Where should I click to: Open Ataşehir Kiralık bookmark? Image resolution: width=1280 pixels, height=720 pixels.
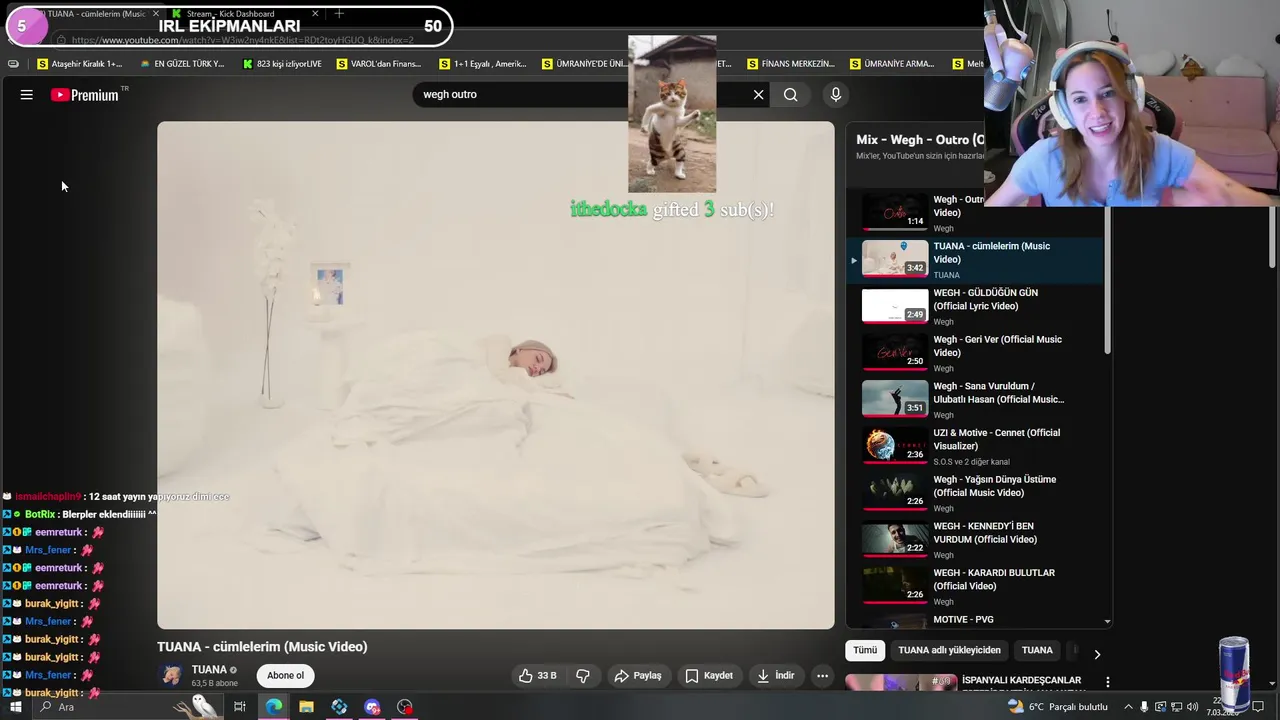[80, 64]
